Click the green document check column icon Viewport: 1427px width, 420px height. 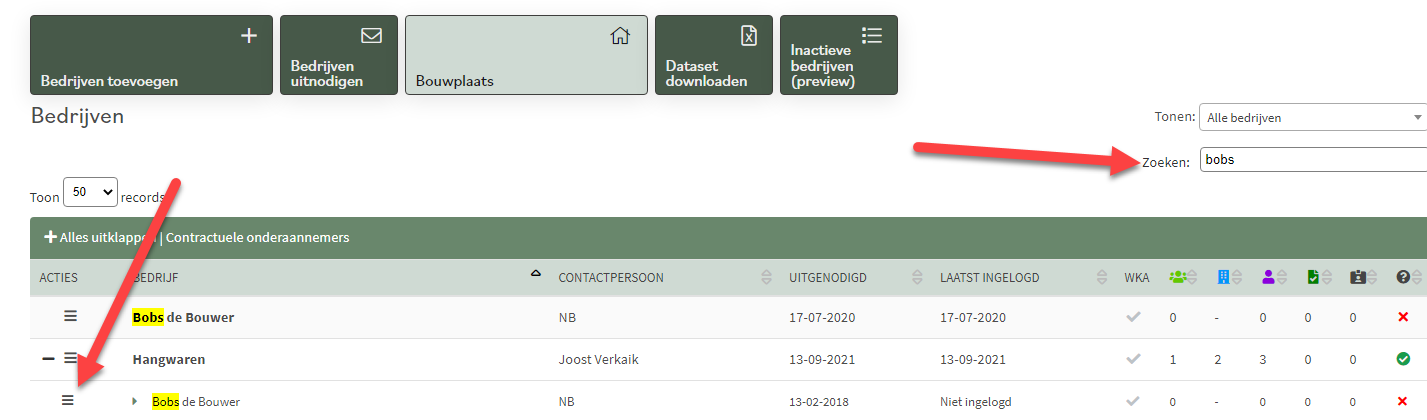(x=1313, y=277)
